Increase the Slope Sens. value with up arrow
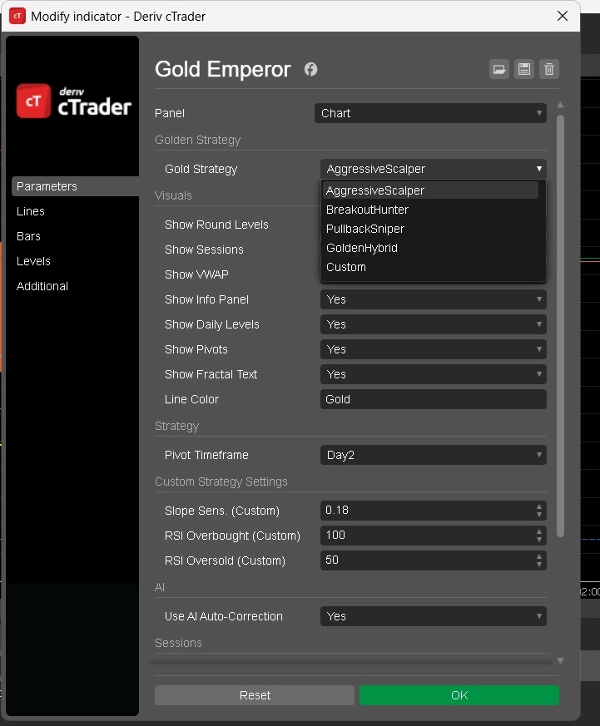Viewport: 600px width, 726px height. [540, 506]
